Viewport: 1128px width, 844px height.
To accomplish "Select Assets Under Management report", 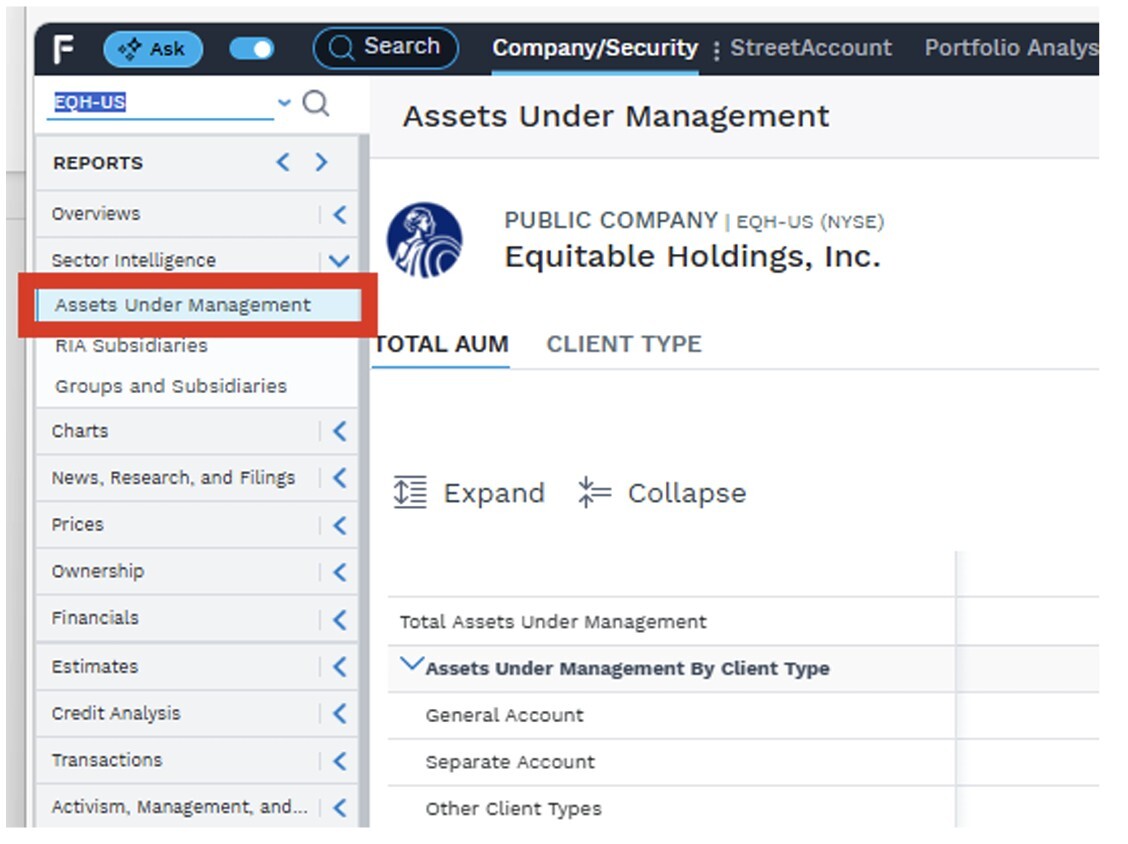I will point(198,305).
